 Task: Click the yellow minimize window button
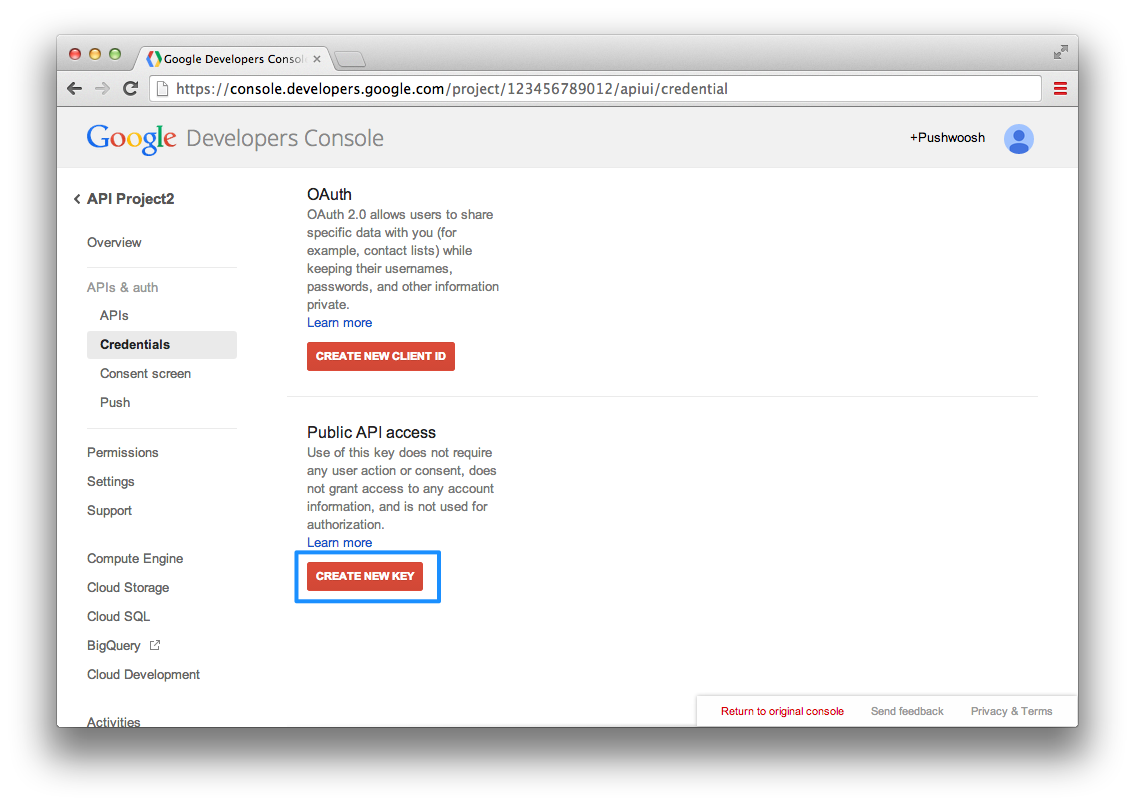pyautogui.click(x=95, y=54)
